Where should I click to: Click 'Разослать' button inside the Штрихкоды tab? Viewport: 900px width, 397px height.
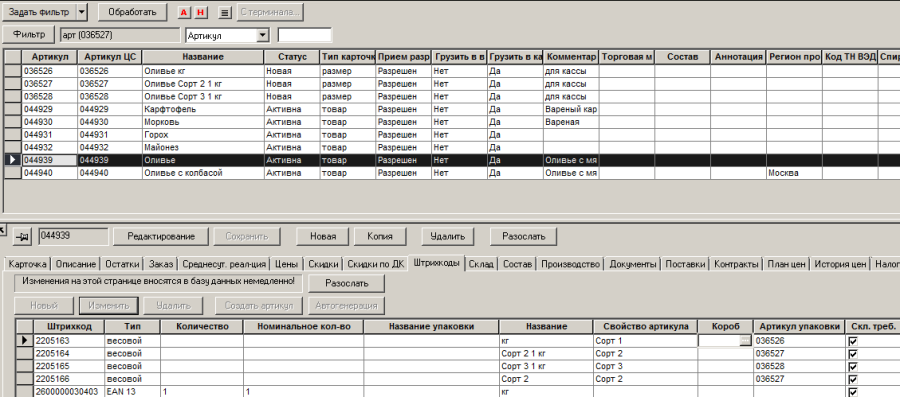(347, 283)
